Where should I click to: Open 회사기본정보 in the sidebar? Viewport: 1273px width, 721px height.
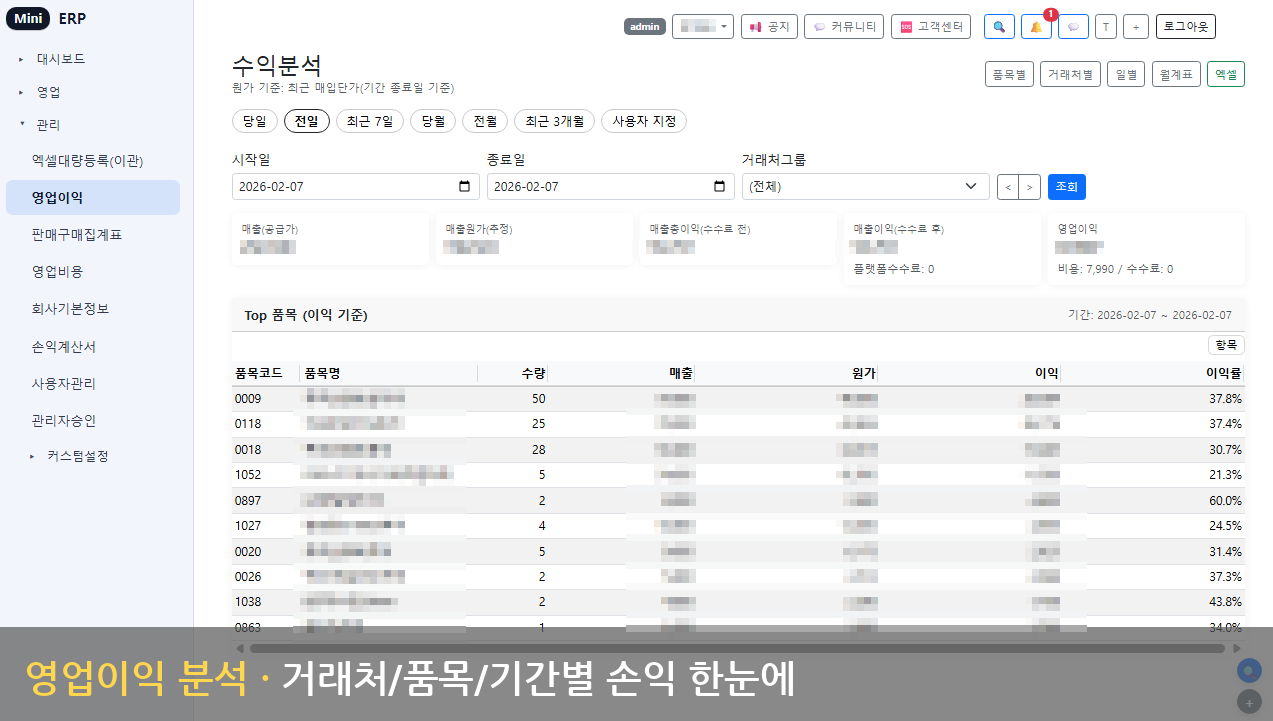[93, 309]
